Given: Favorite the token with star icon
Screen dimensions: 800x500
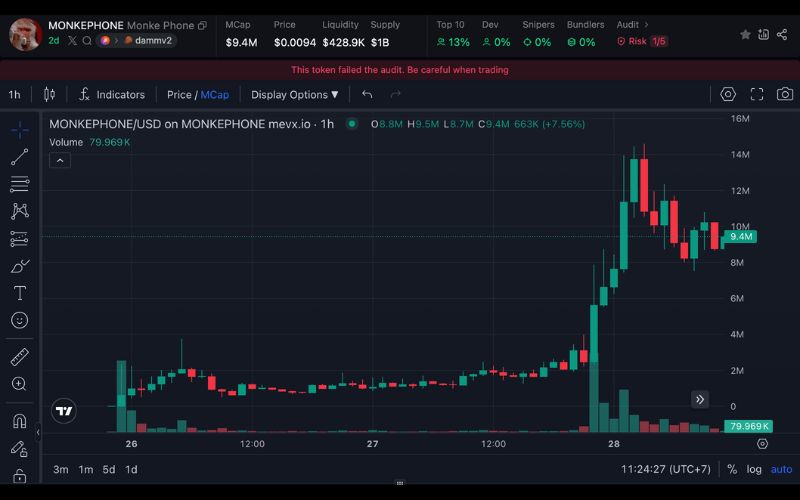Looking at the screenshot, I should (745, 34).
